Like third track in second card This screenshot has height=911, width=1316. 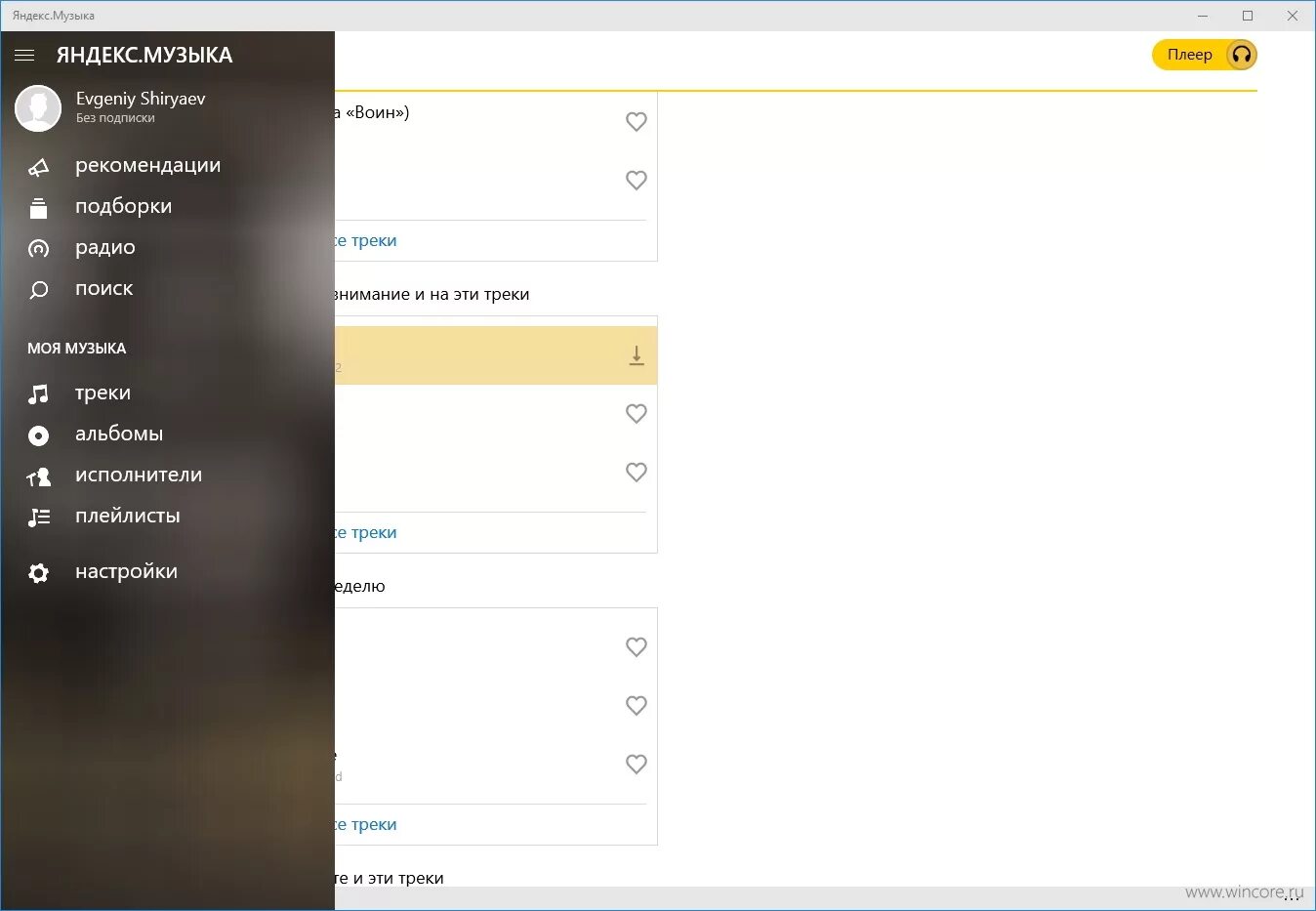[637, 473]
